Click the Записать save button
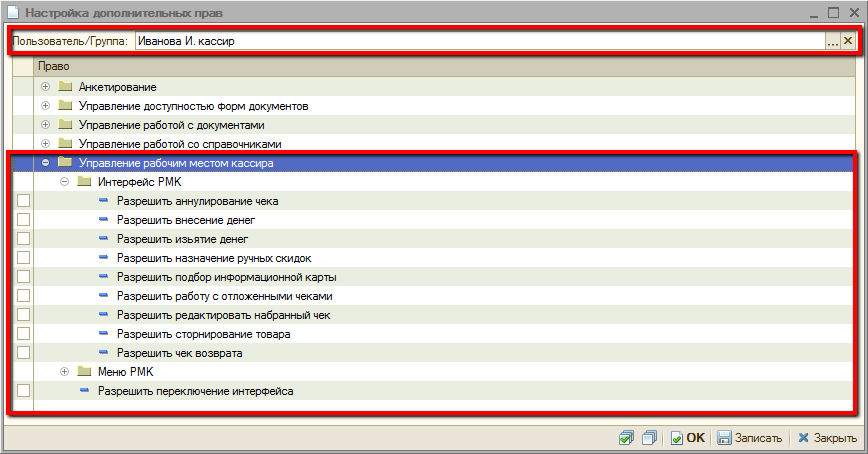 (x=749, y=438)
